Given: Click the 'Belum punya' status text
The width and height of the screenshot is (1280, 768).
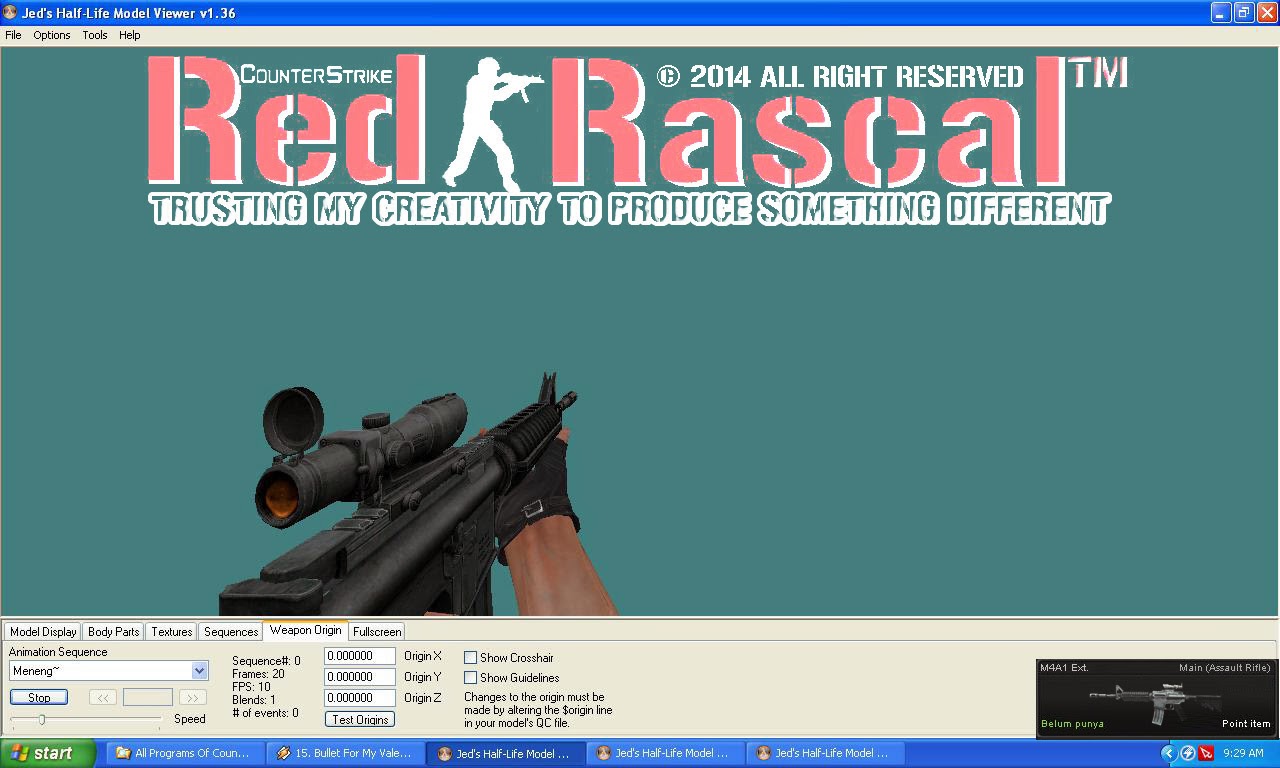Looking at the screenshot, I should click(1072, 724).
